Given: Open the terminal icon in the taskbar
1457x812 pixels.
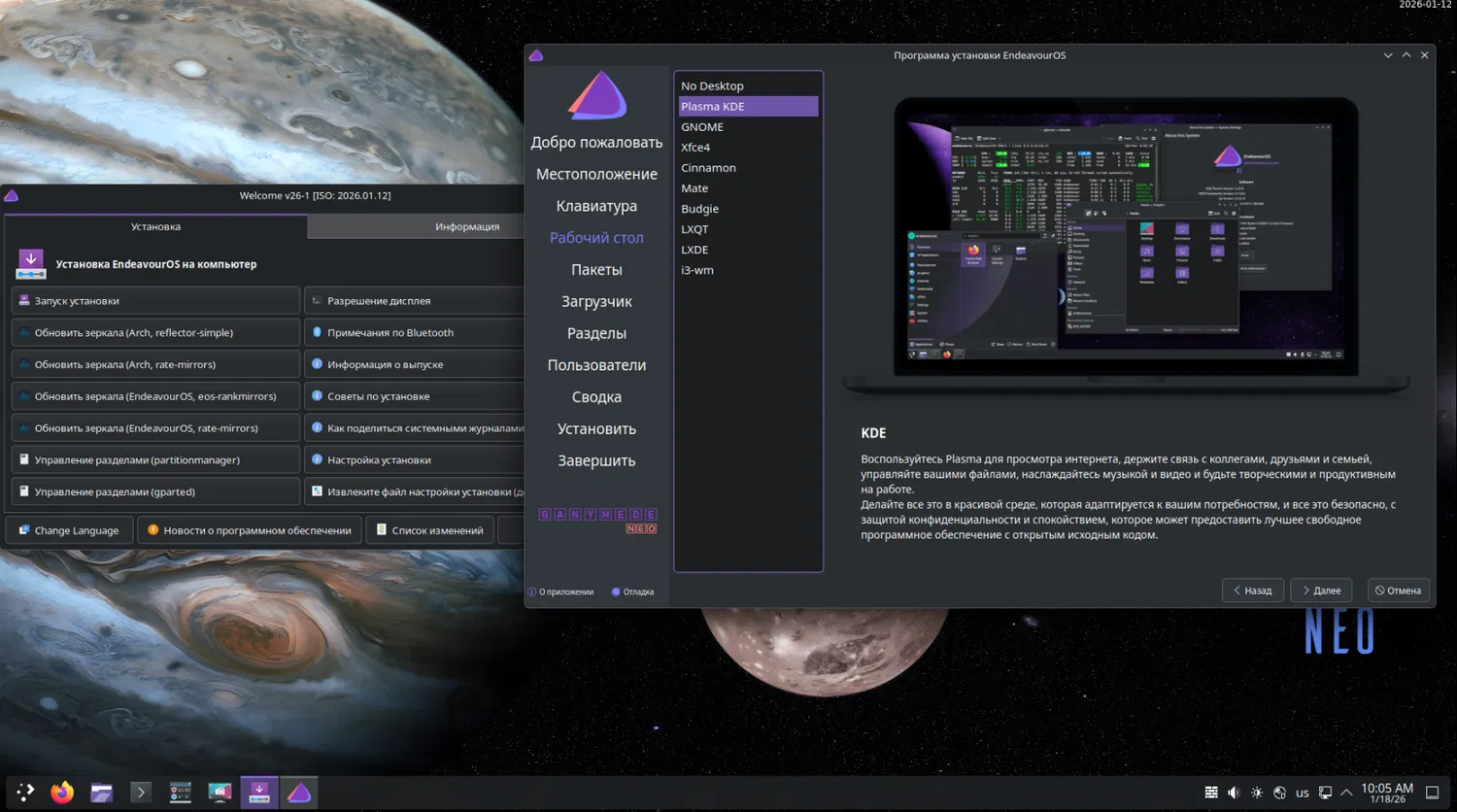Looking at the screenshot, I should [x=141, y=793].
